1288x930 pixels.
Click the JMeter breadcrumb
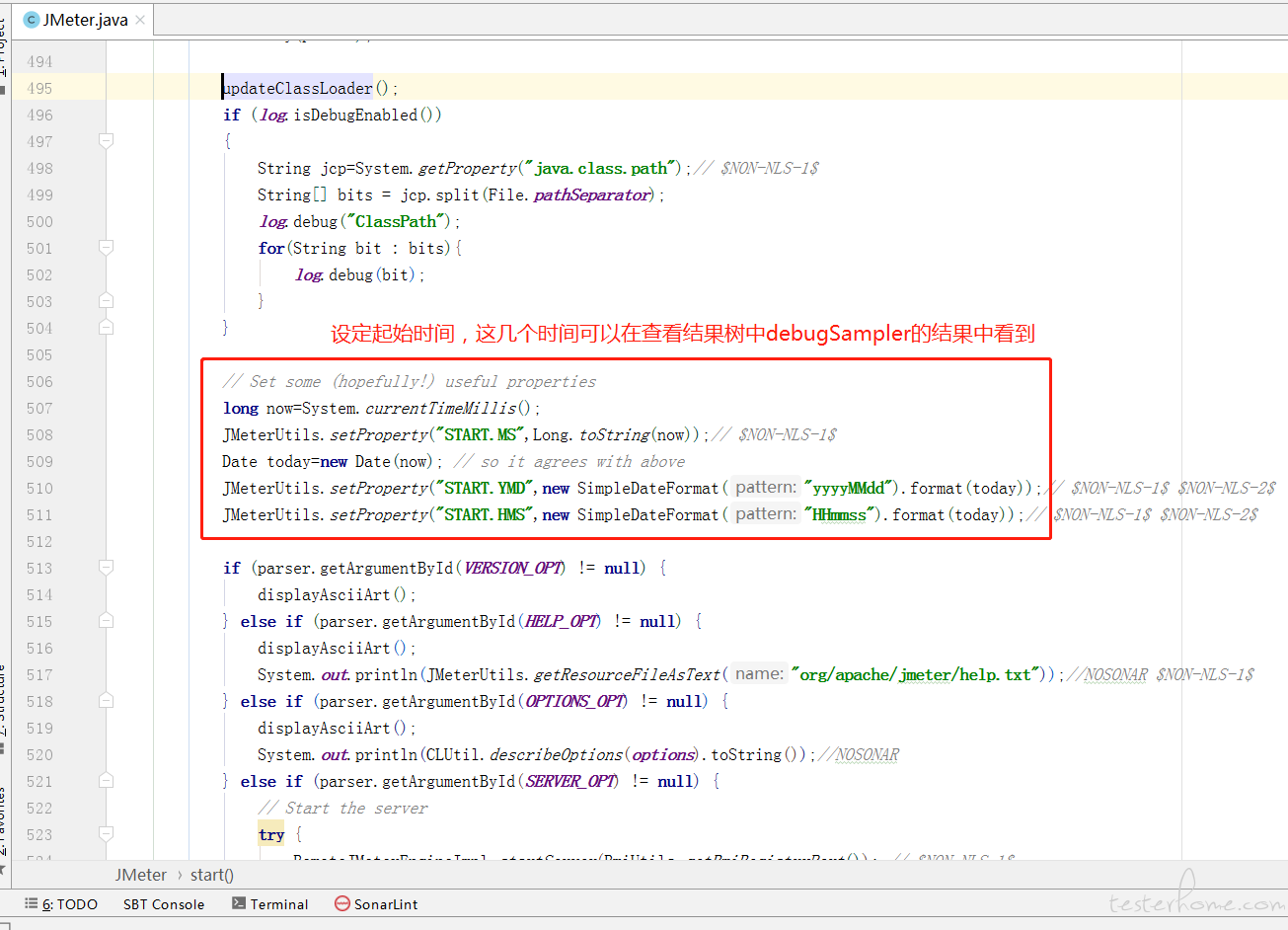click(x=141, y=875)
